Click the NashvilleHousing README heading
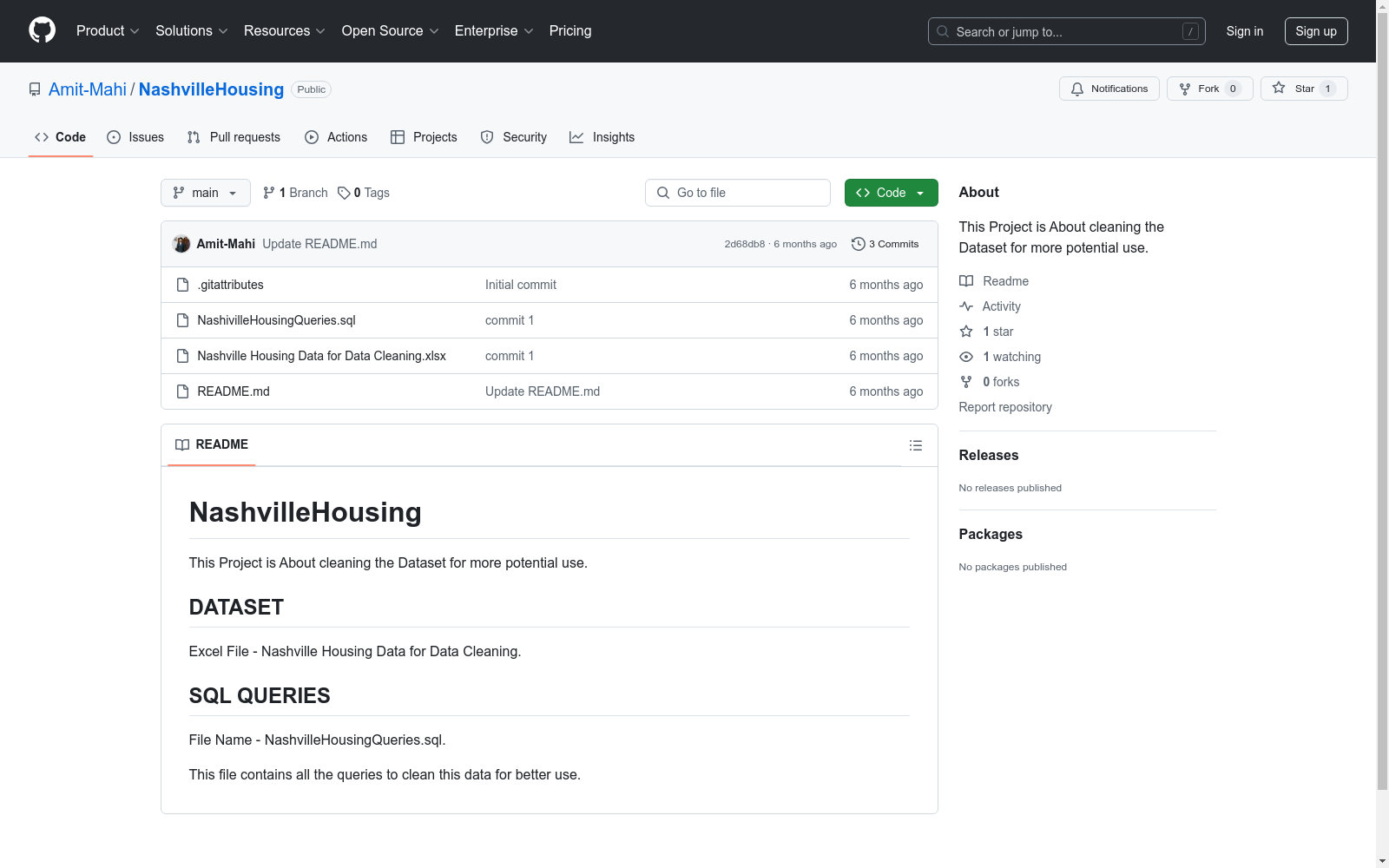 click(x=306, y=512)
